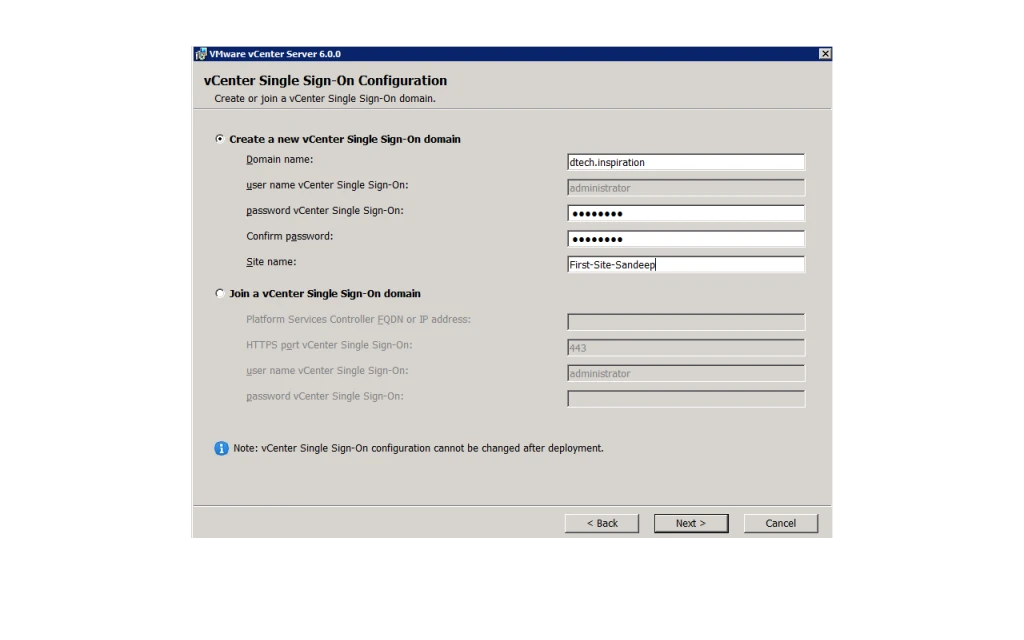Image resolution: width=1024 pixels, height=640 pixels.
Task: Click the 'HTTPS port vCenter Single Sign-On:' label
Action: tap(329, 345)
